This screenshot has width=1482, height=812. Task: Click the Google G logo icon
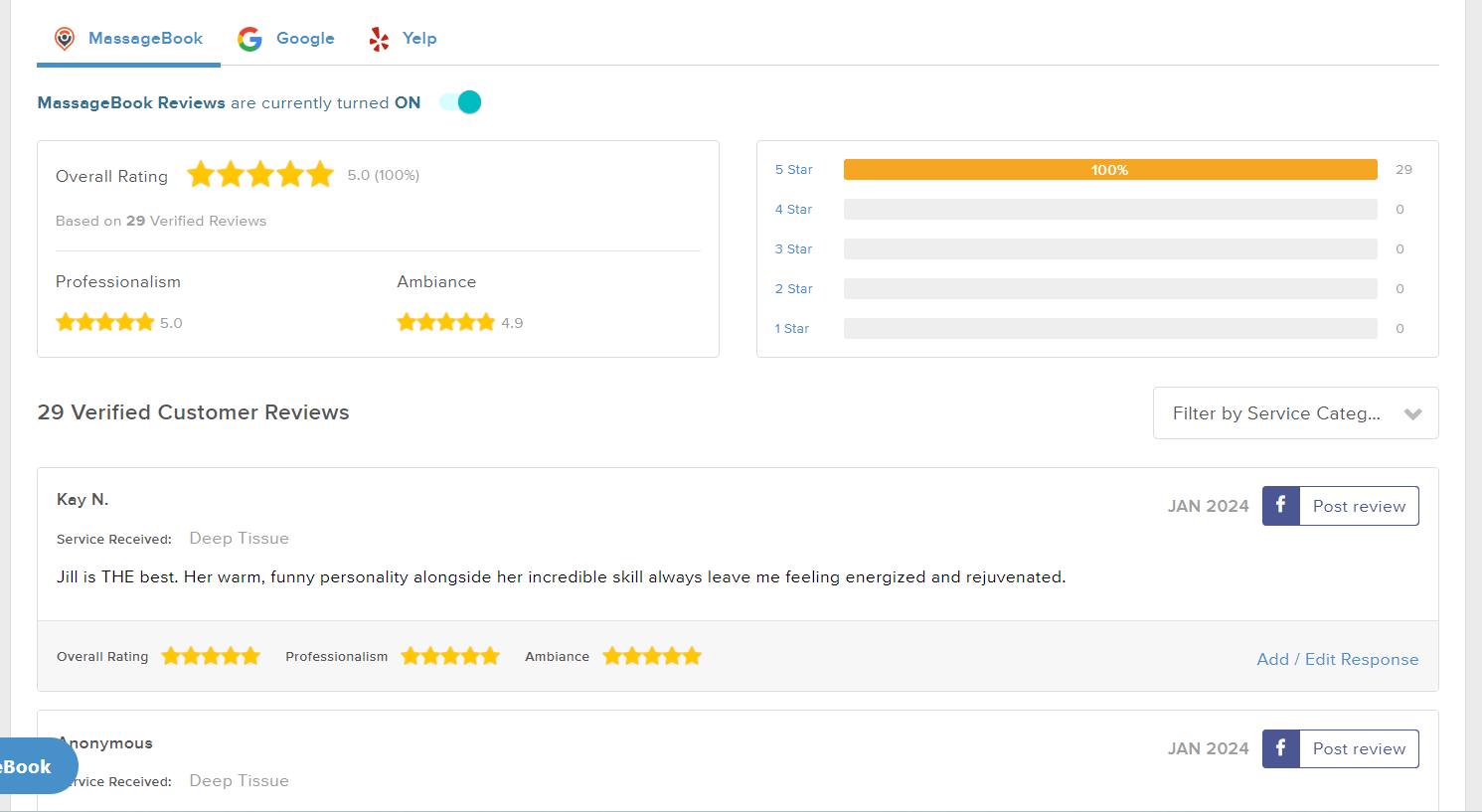249,39
